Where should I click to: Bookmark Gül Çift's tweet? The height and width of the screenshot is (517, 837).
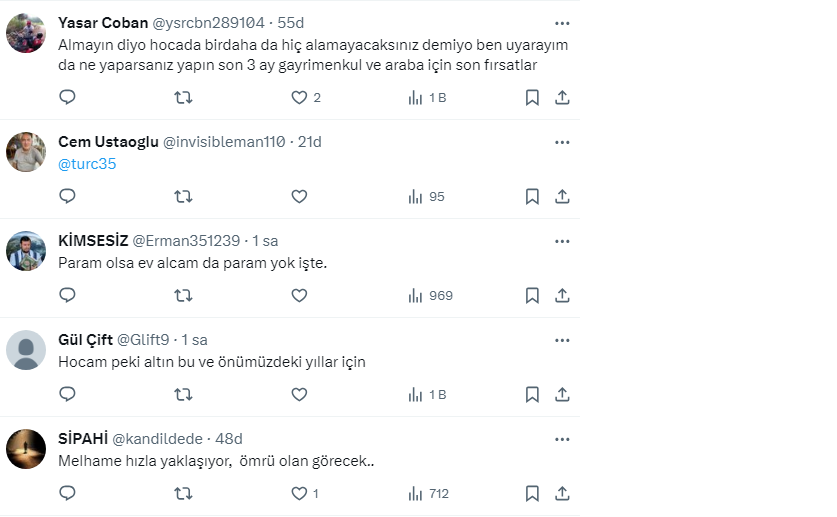coord(532,395)
